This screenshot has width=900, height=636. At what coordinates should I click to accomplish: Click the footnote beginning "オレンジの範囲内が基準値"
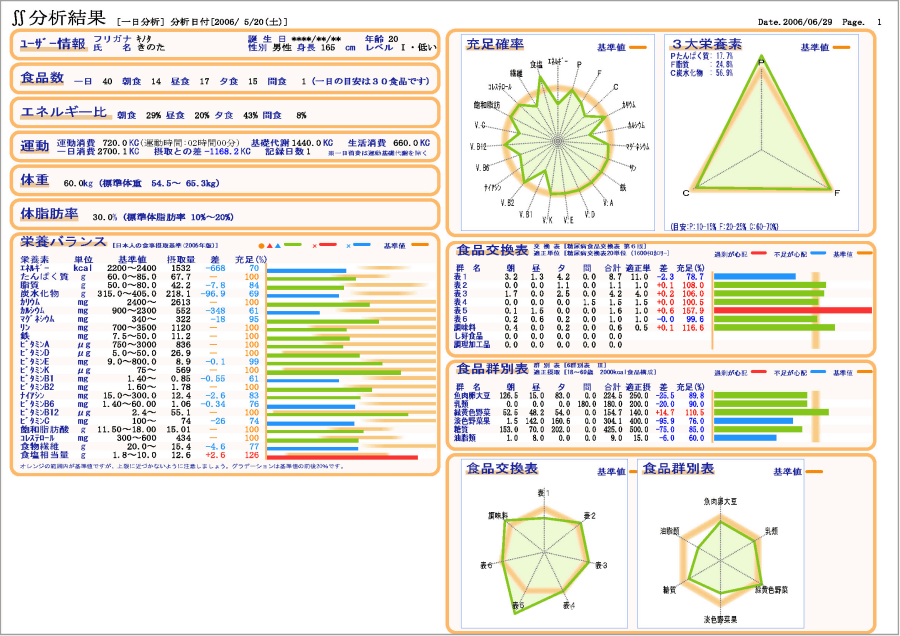[x=183, y=466]
